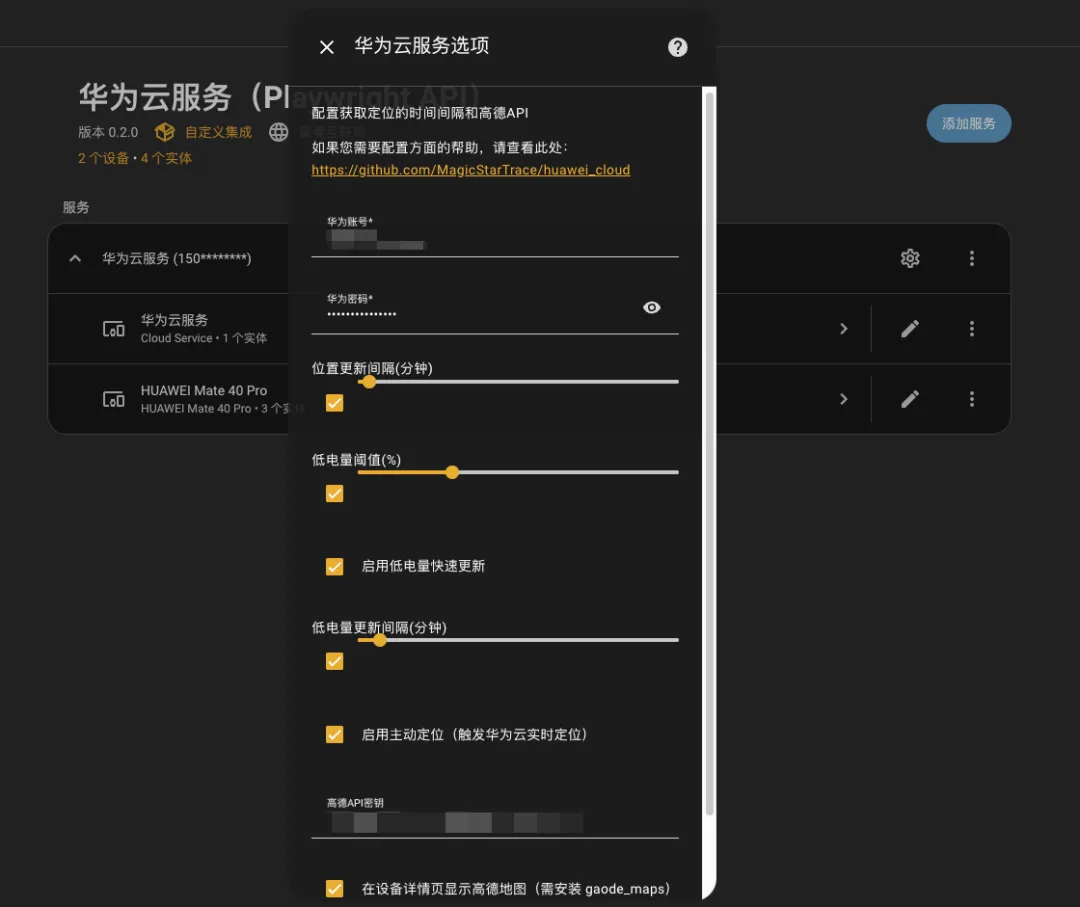Click the globe icon near version

(x=278, y=132)
